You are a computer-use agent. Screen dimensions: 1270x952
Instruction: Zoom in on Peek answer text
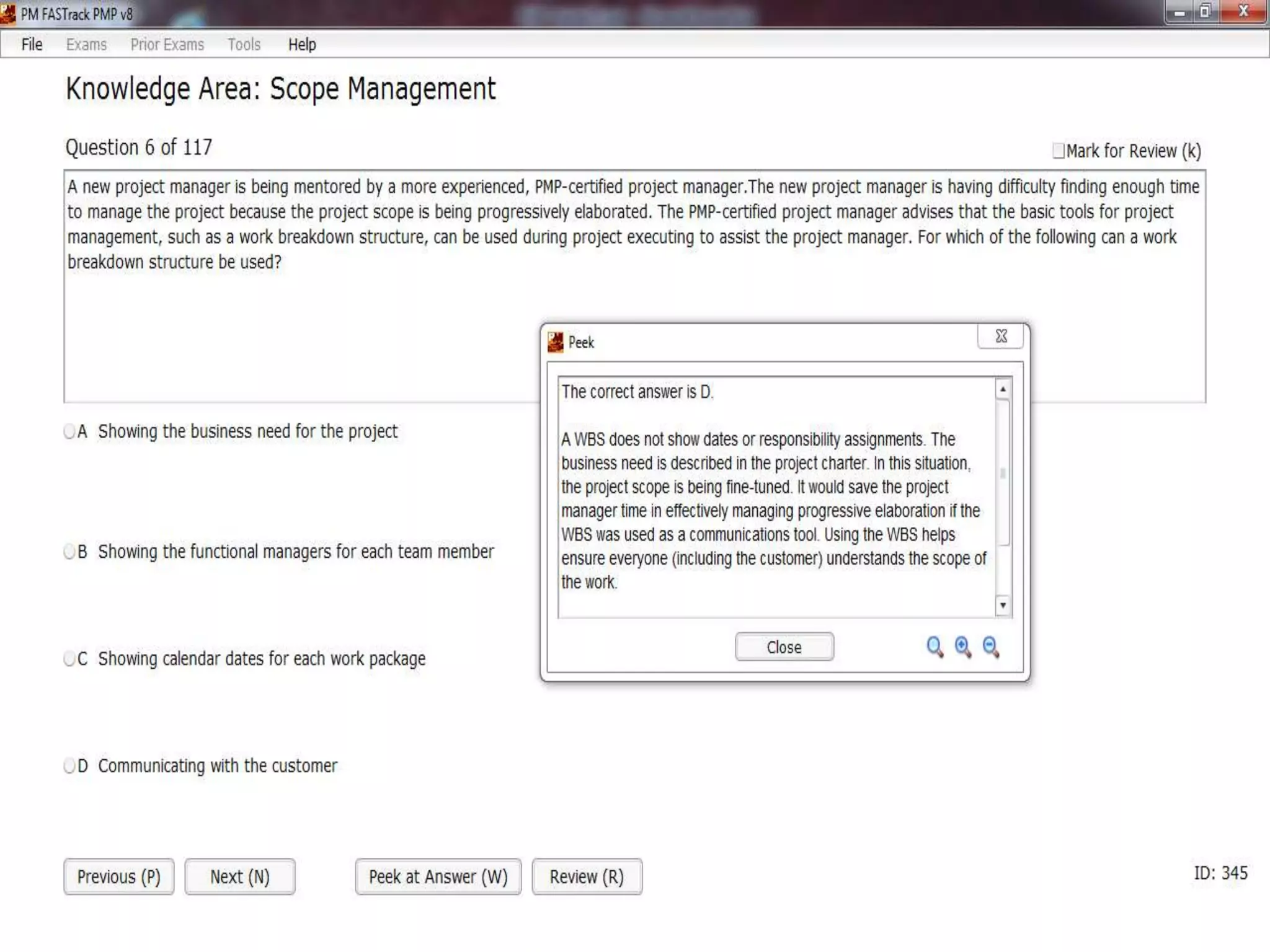(962, 647)
